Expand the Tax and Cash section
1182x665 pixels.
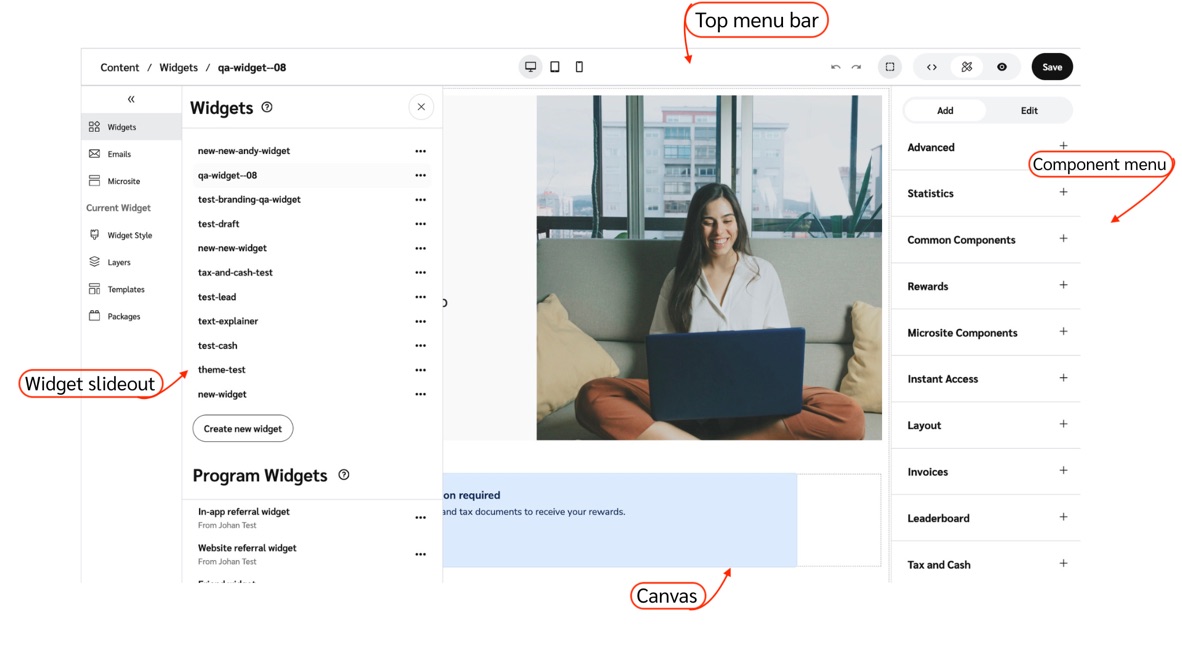1063,564
